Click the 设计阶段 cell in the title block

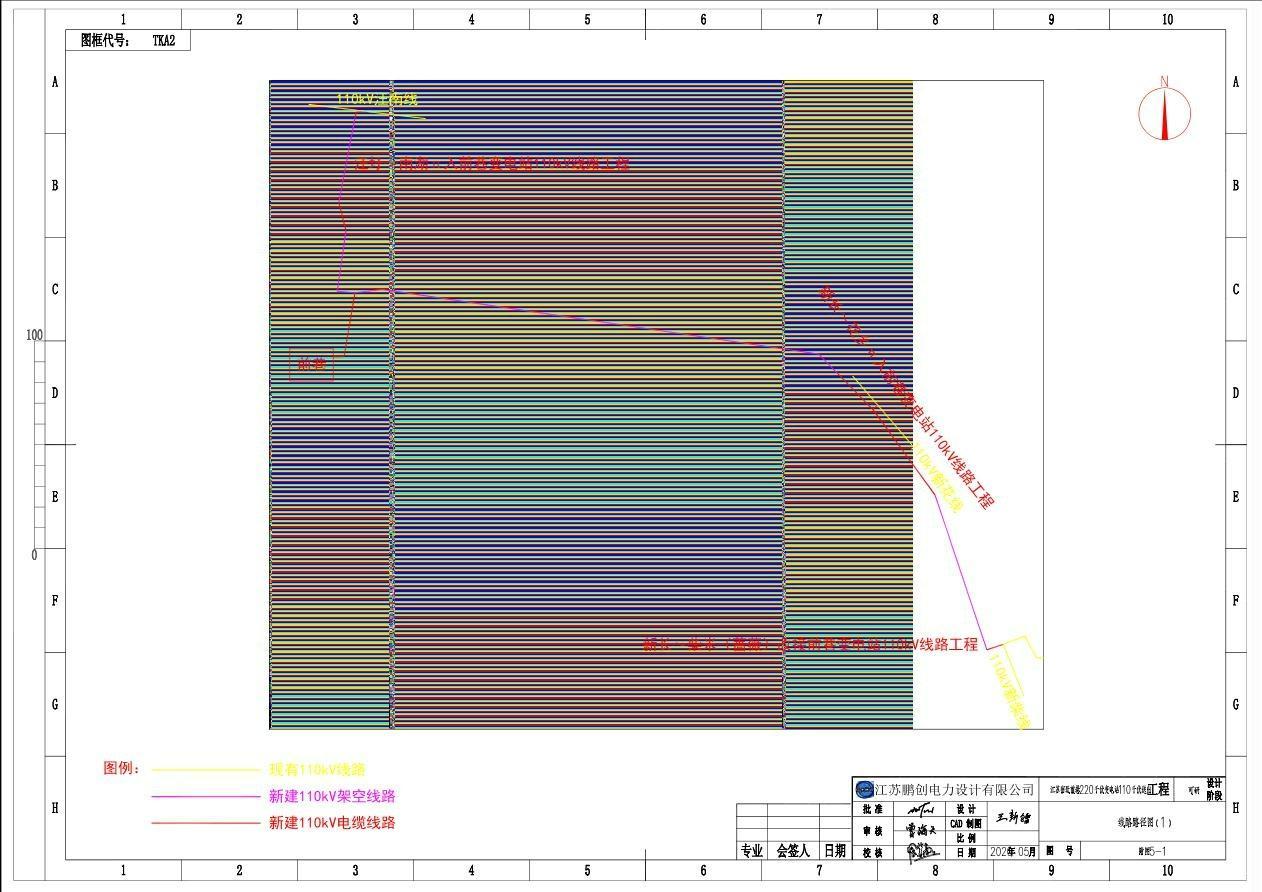[1214, 789]
